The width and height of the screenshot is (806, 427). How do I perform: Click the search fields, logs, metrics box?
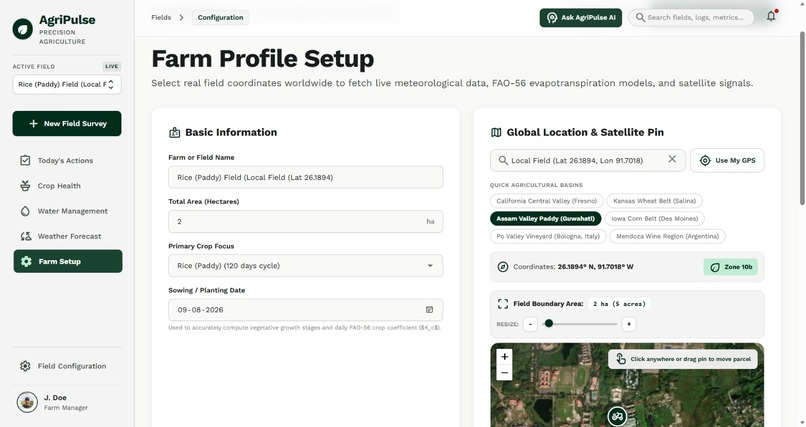(x=691, y=17)
